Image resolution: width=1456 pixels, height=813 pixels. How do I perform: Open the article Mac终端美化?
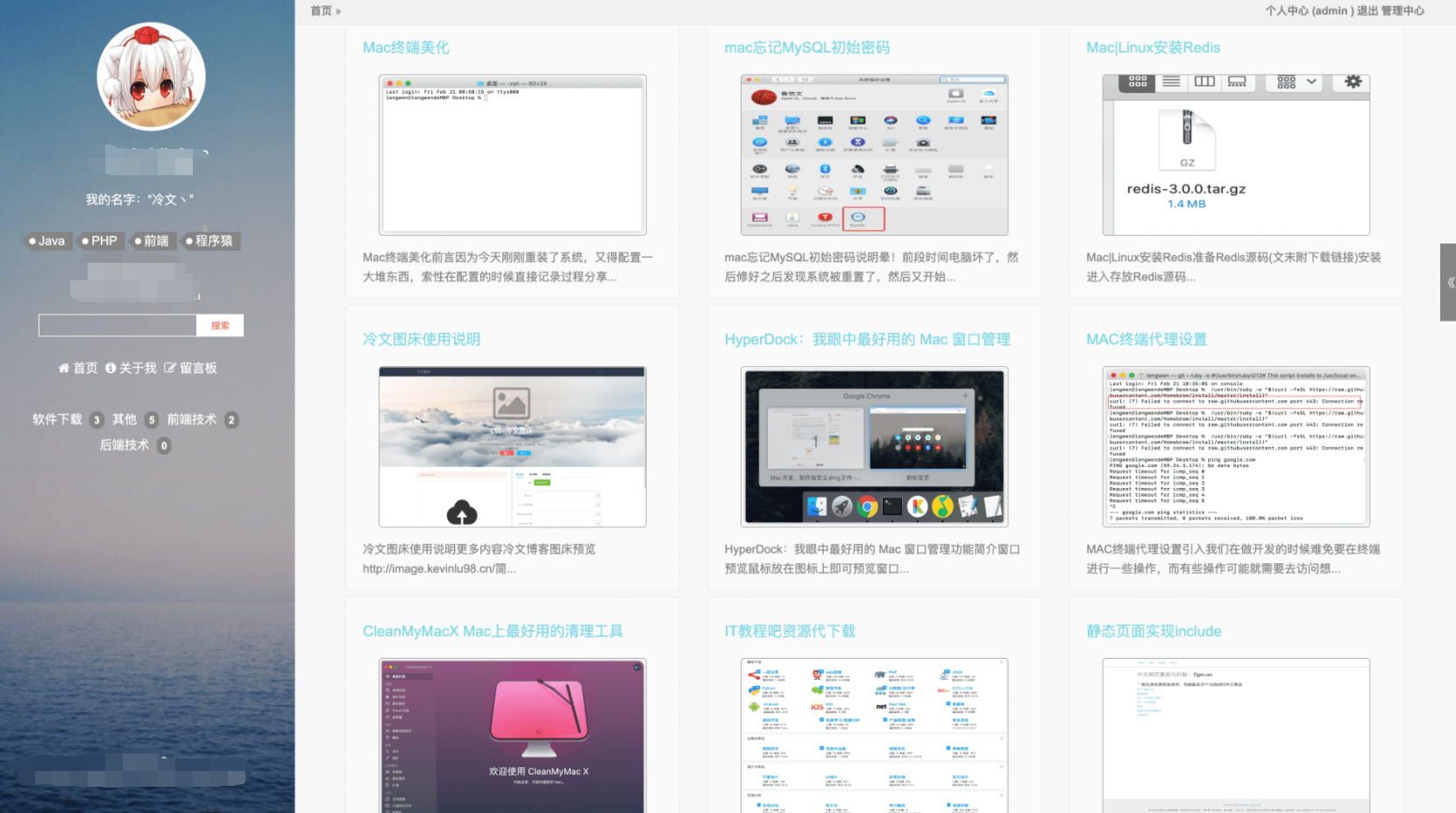pyautogui.click(x=407, y=47)
